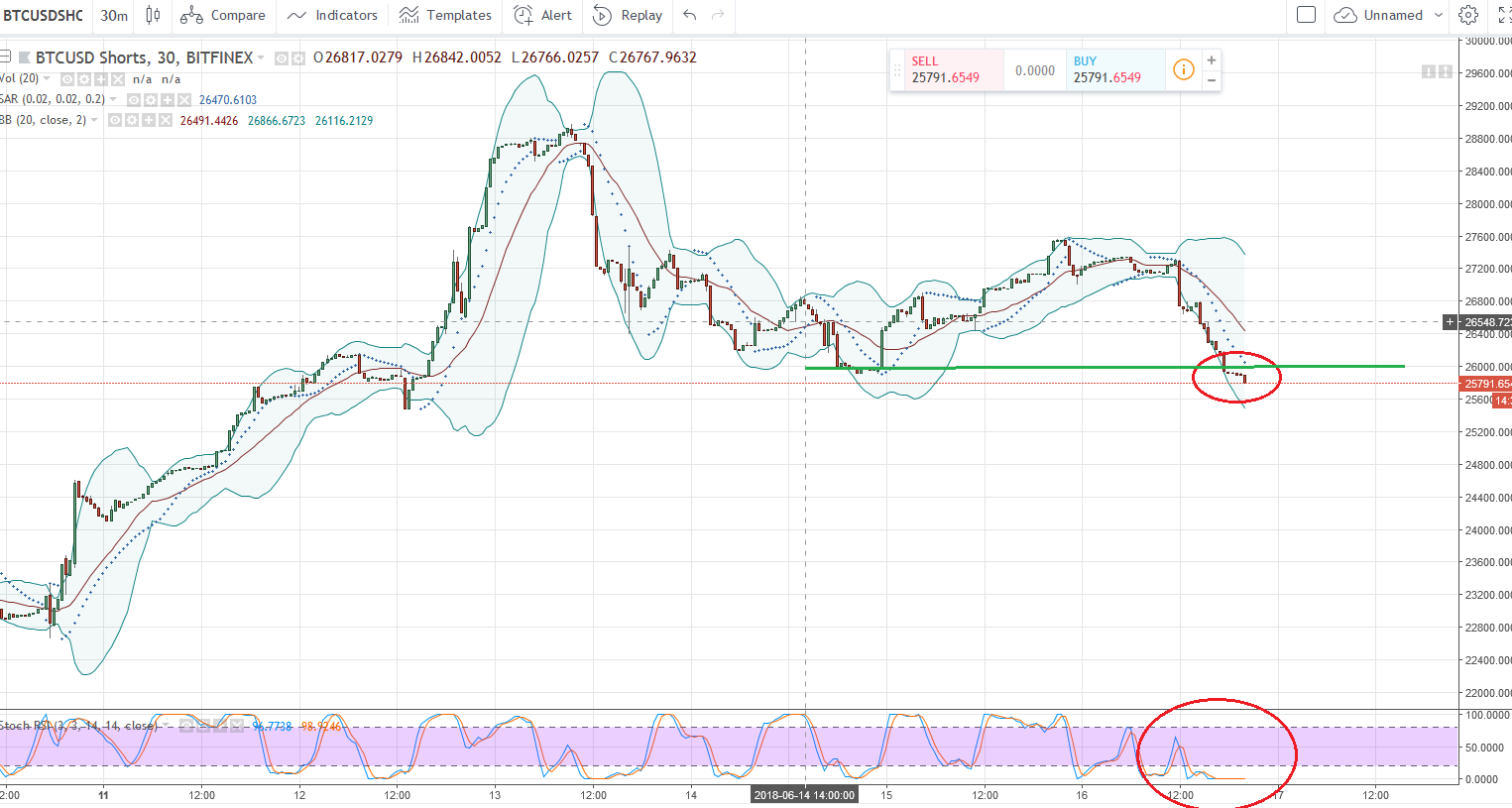This screenshot has height=808, width=1512.
Task: Expand the Stoch RSI indicator dropdown
Action: 165,726
